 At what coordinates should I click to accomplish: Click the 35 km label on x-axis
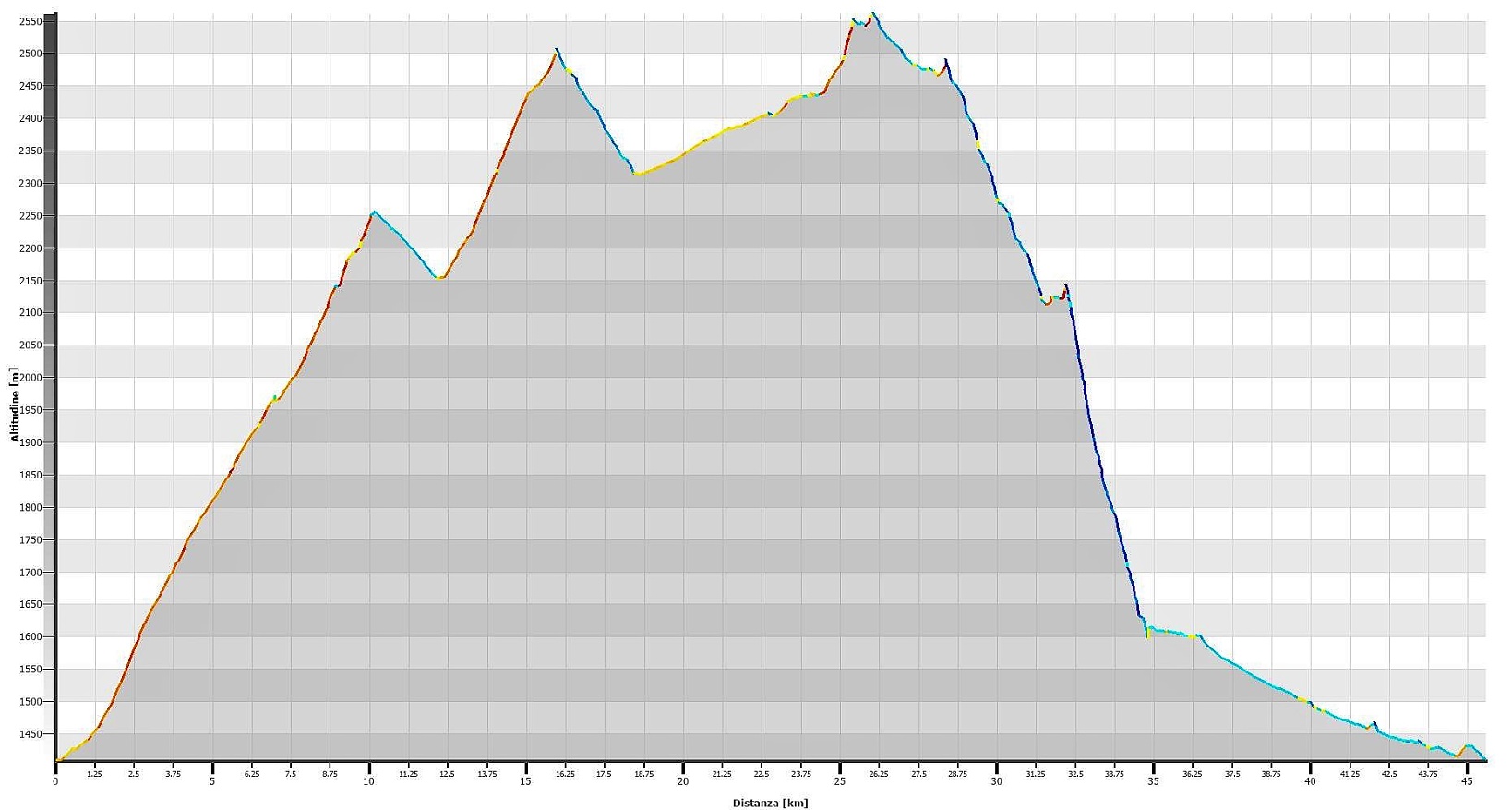1153,781
